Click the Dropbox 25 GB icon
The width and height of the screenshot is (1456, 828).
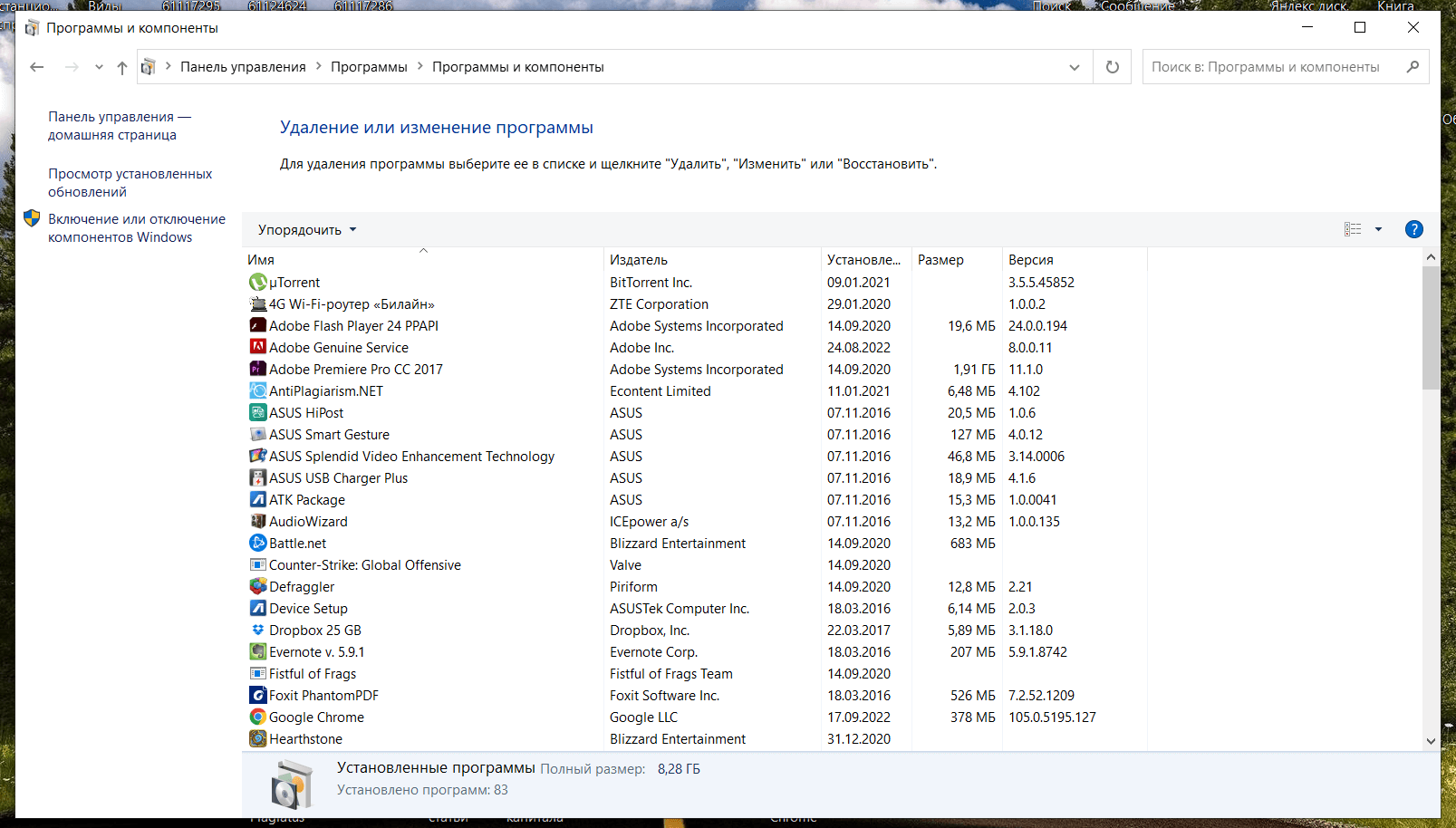(258, 631)
